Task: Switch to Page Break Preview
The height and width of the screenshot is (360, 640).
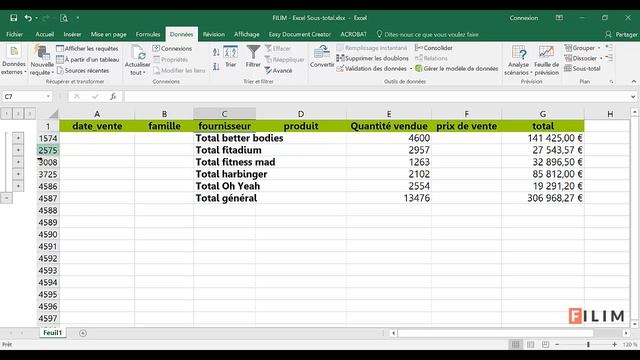Action: pos(545,344)
